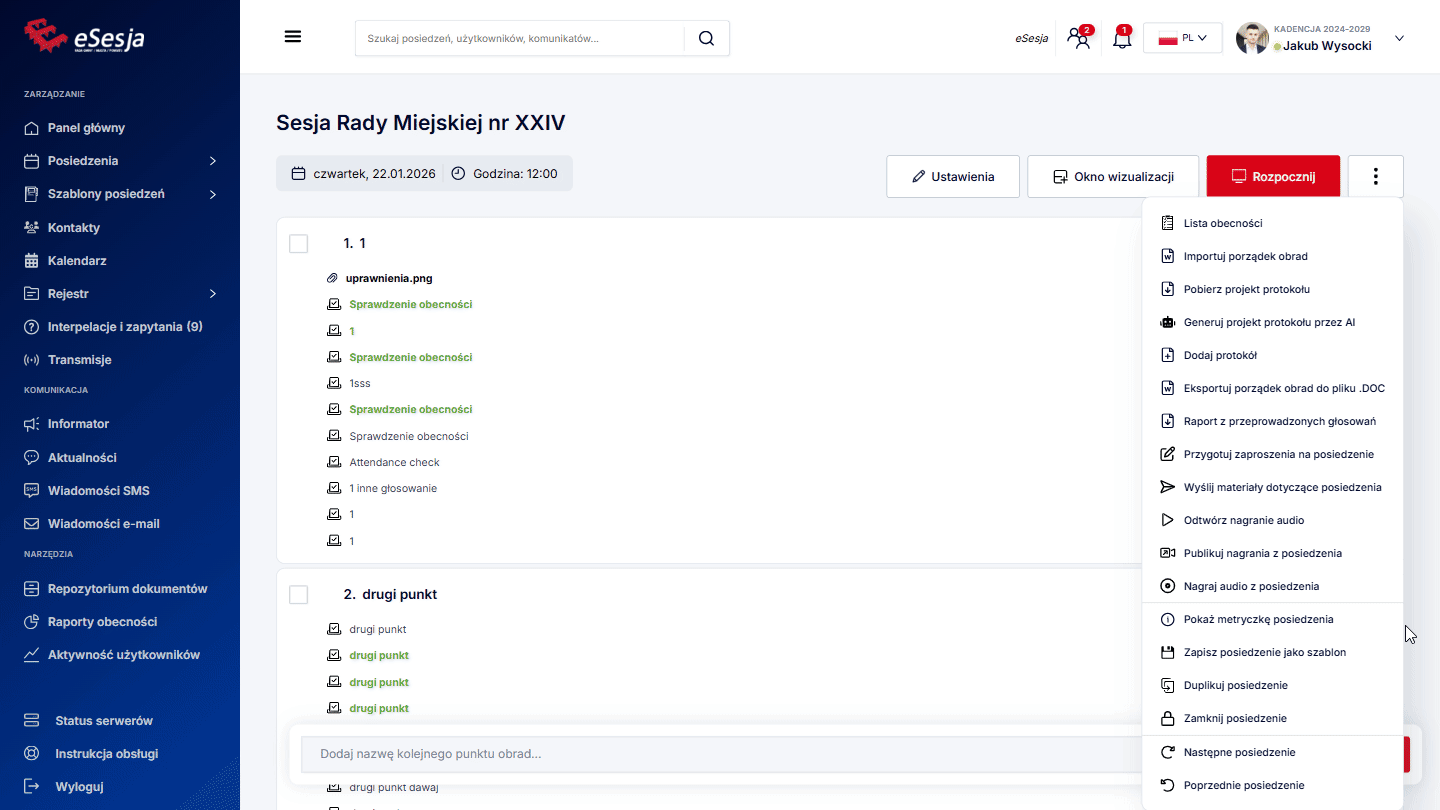
Task: Click the paperclip icon beside uprawnienia.png
Action: 333,278
